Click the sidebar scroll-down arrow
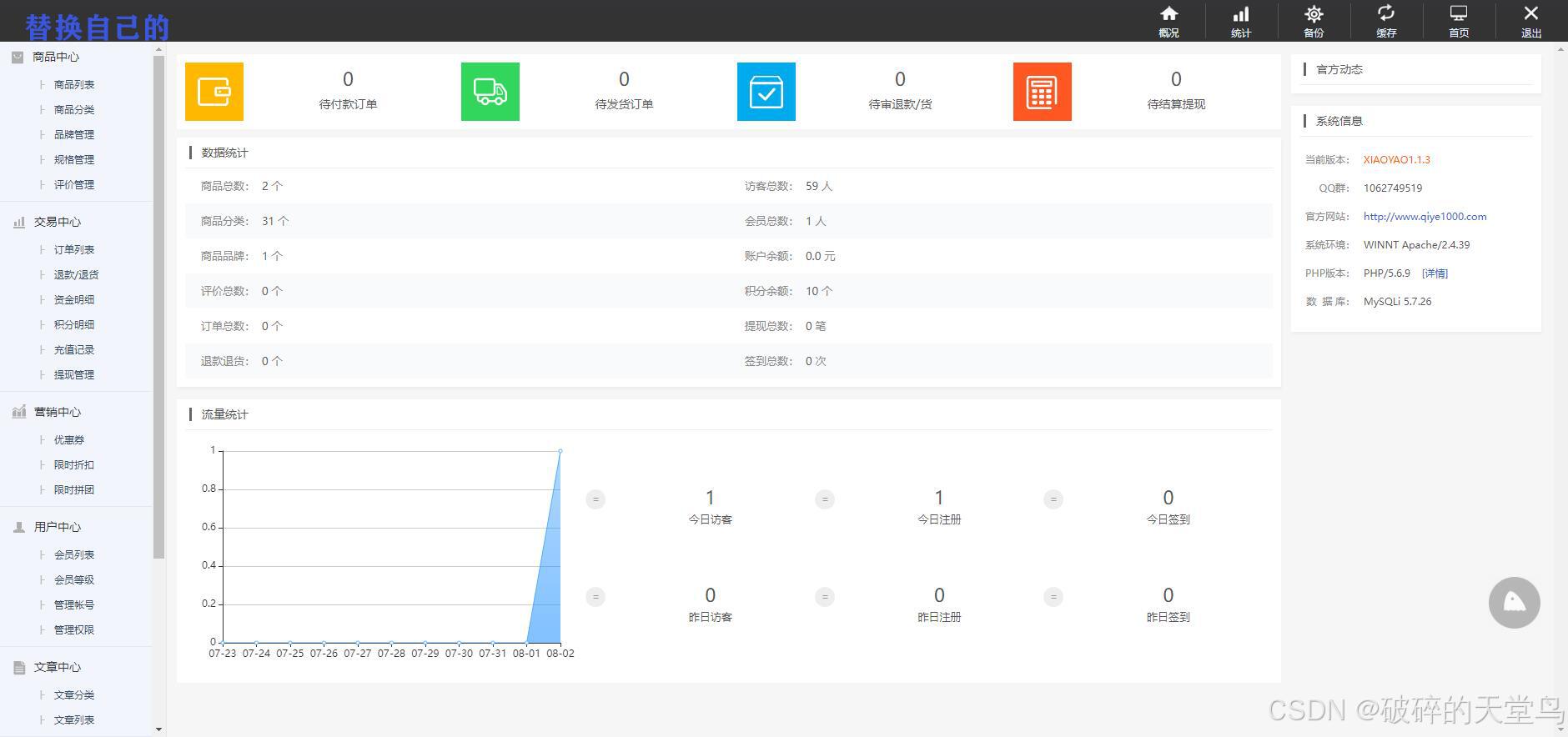Image resolution: width=1568 pixels, height=737 pixels. [159, 730]
